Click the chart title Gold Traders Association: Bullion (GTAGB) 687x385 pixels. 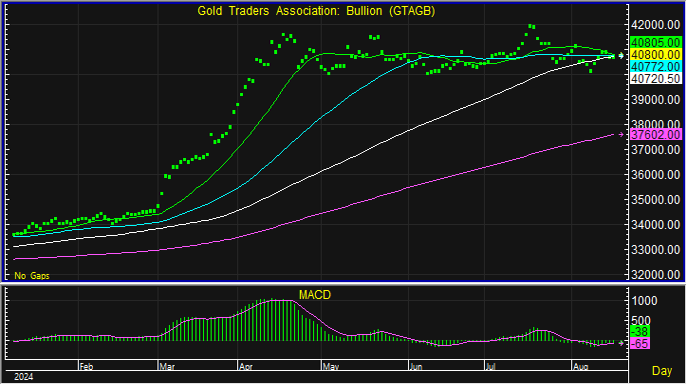pyautogui.click(x=316, y=11)
